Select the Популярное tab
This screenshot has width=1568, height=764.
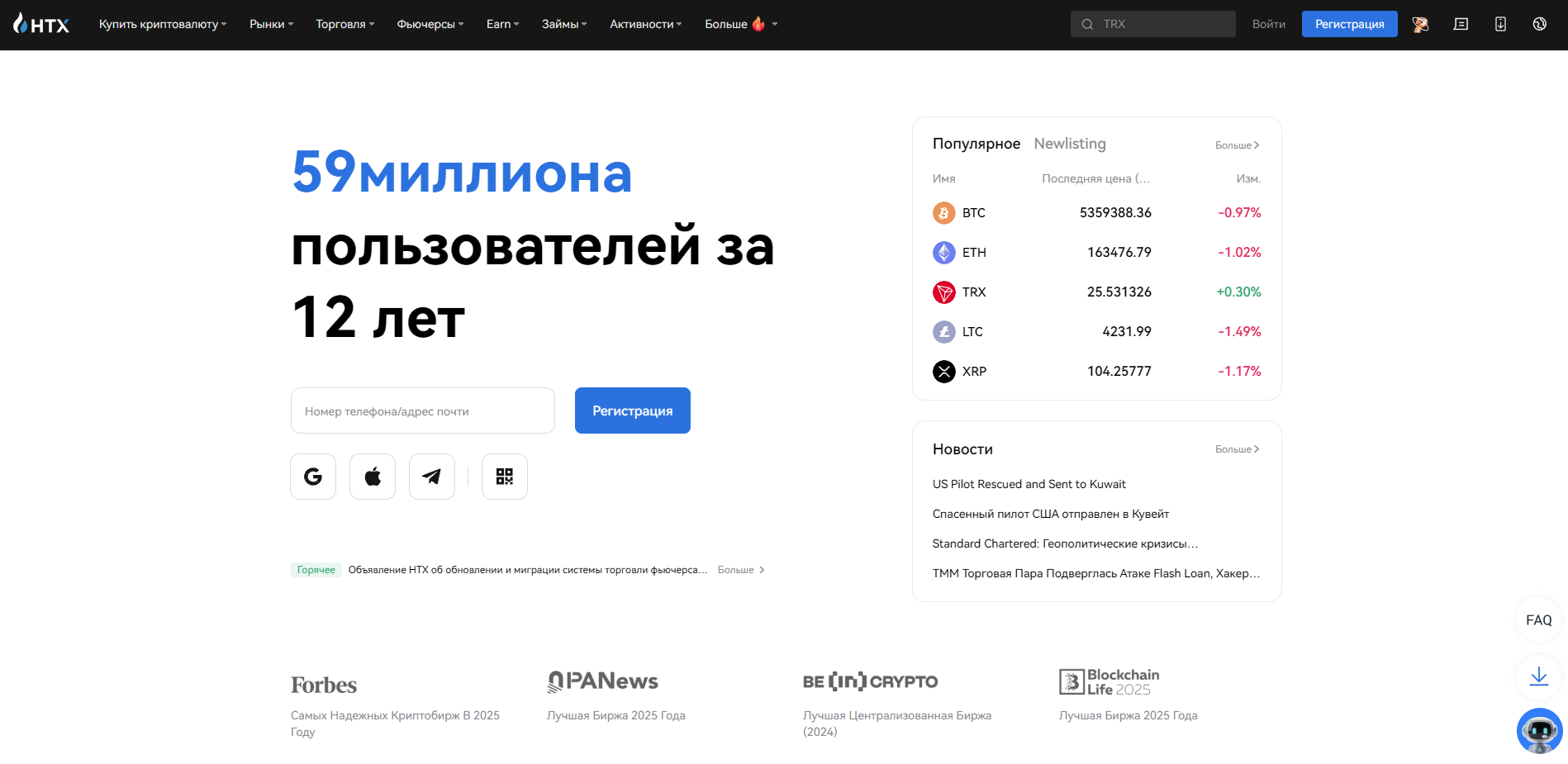coord(976,144)
